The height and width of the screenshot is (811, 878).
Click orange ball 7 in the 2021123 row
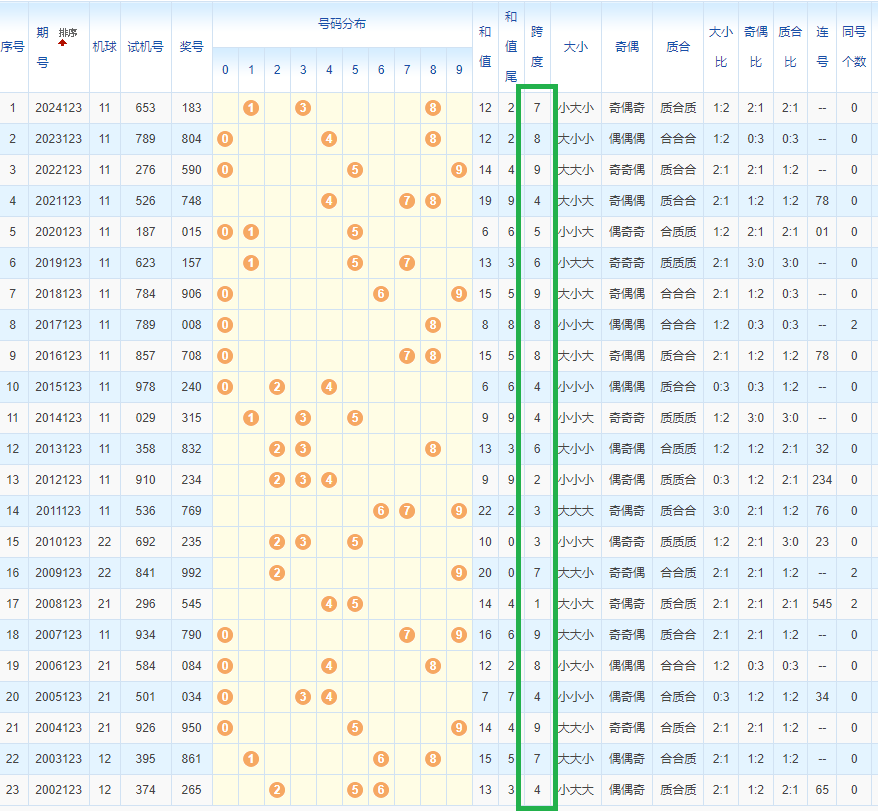coord(407,201)
